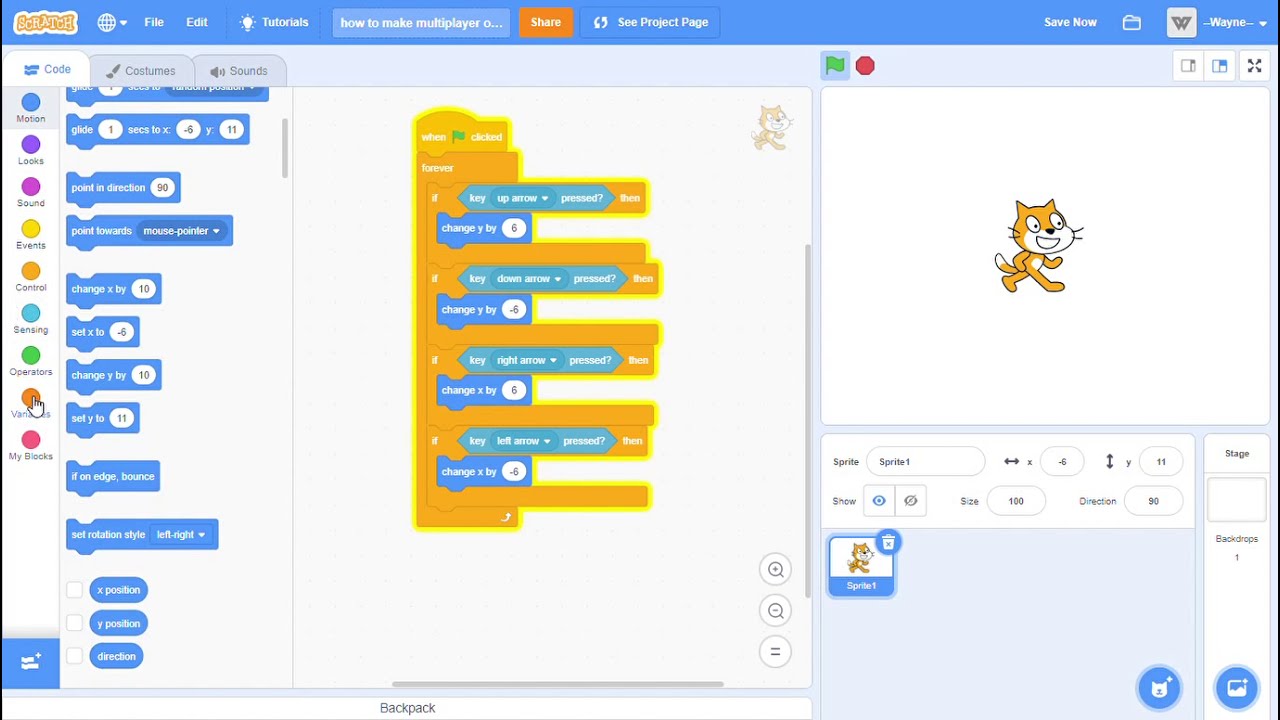Image resolution: width=1280 pixels, height=720 pixels.
Task: Open the down arrow key dropdown
Action: 529,279
